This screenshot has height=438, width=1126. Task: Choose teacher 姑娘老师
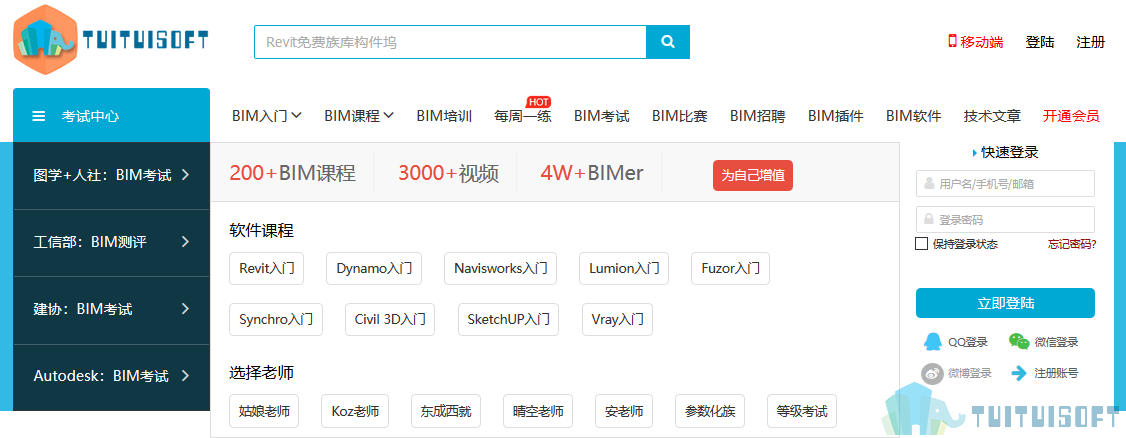click(264, 411)
